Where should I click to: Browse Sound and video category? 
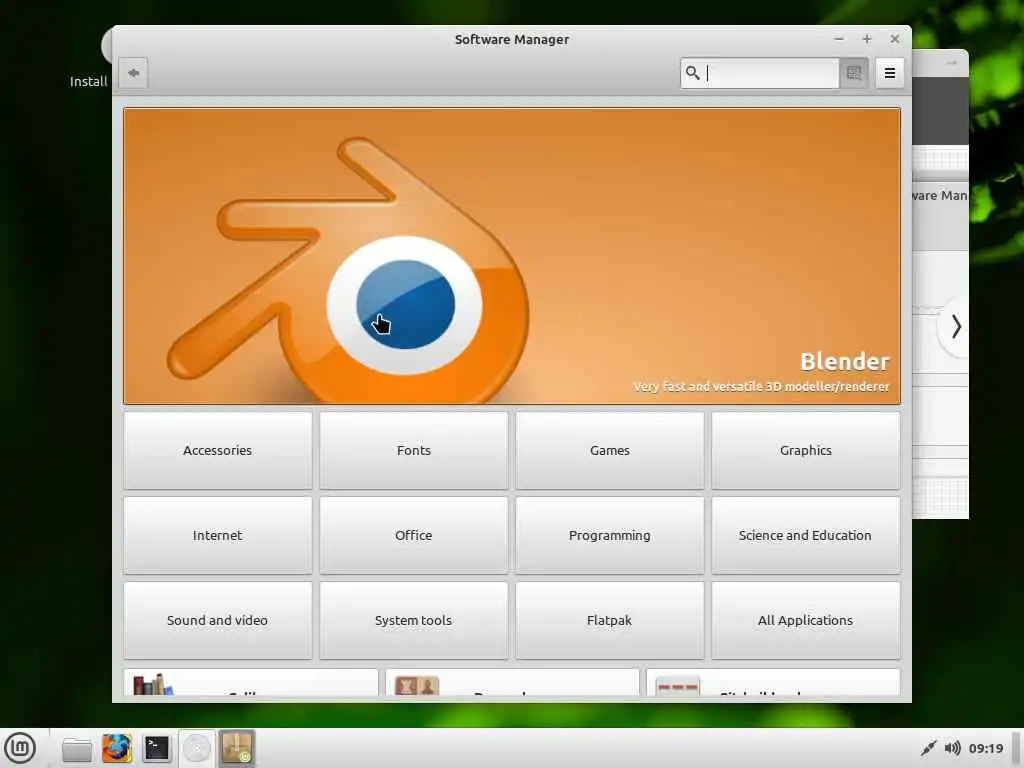click(217, 620)
